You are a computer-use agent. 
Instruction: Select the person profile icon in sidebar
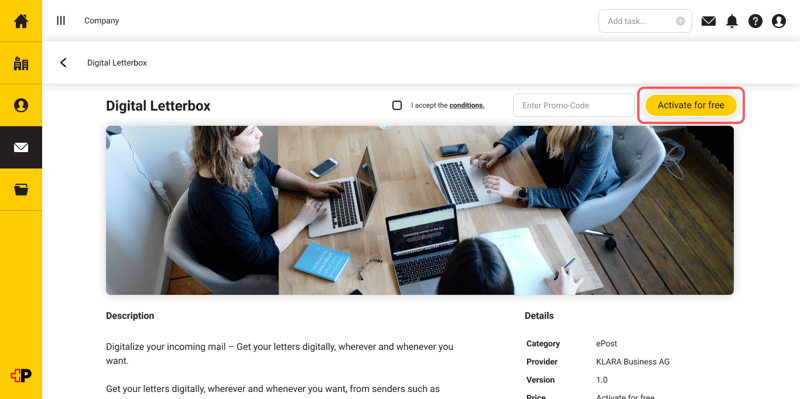click(x=21, y=105)
